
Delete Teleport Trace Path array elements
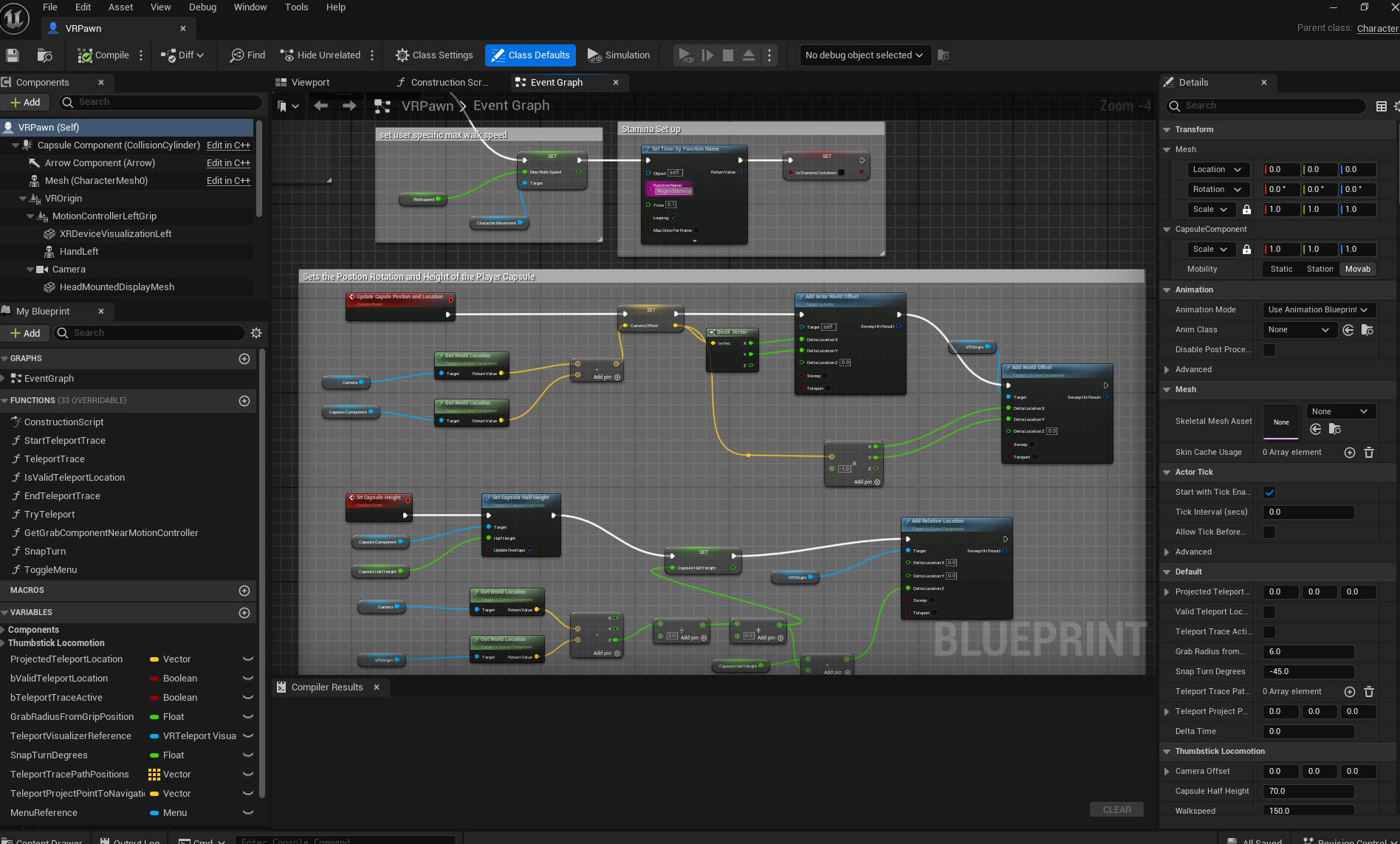(x=1369, y=692)
